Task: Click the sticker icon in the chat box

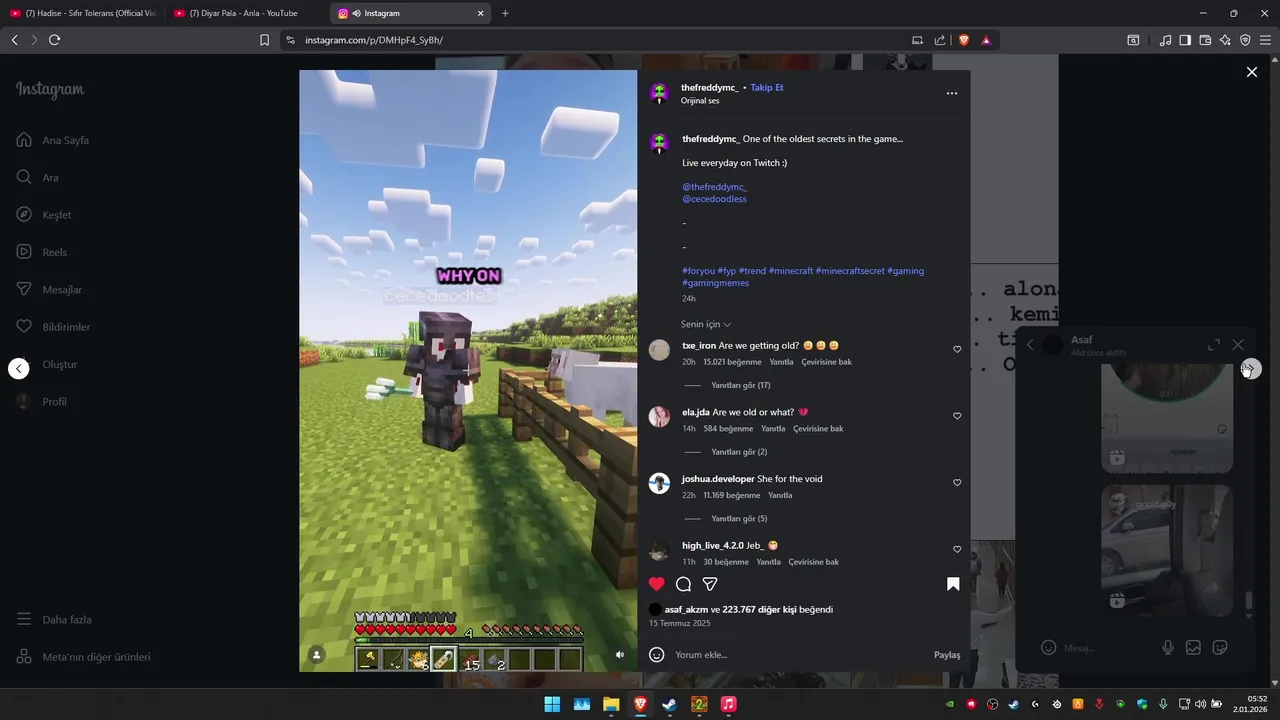Action: point(1220,647)
